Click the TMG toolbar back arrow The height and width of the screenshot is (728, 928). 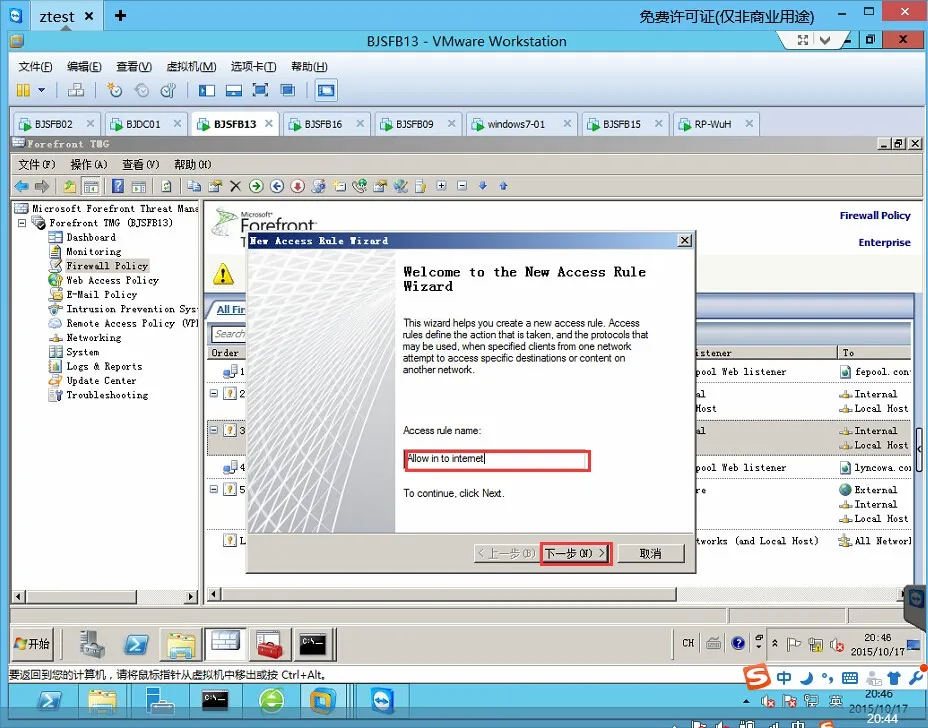[x=21, y=186]
